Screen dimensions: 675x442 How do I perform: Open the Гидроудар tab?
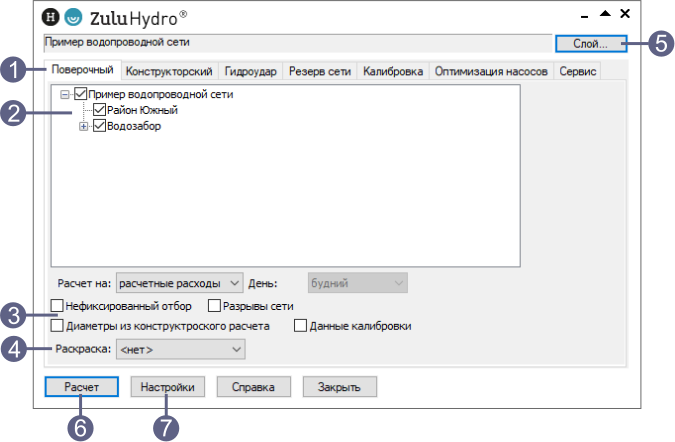pyautogui.click(x=250, y=72)
